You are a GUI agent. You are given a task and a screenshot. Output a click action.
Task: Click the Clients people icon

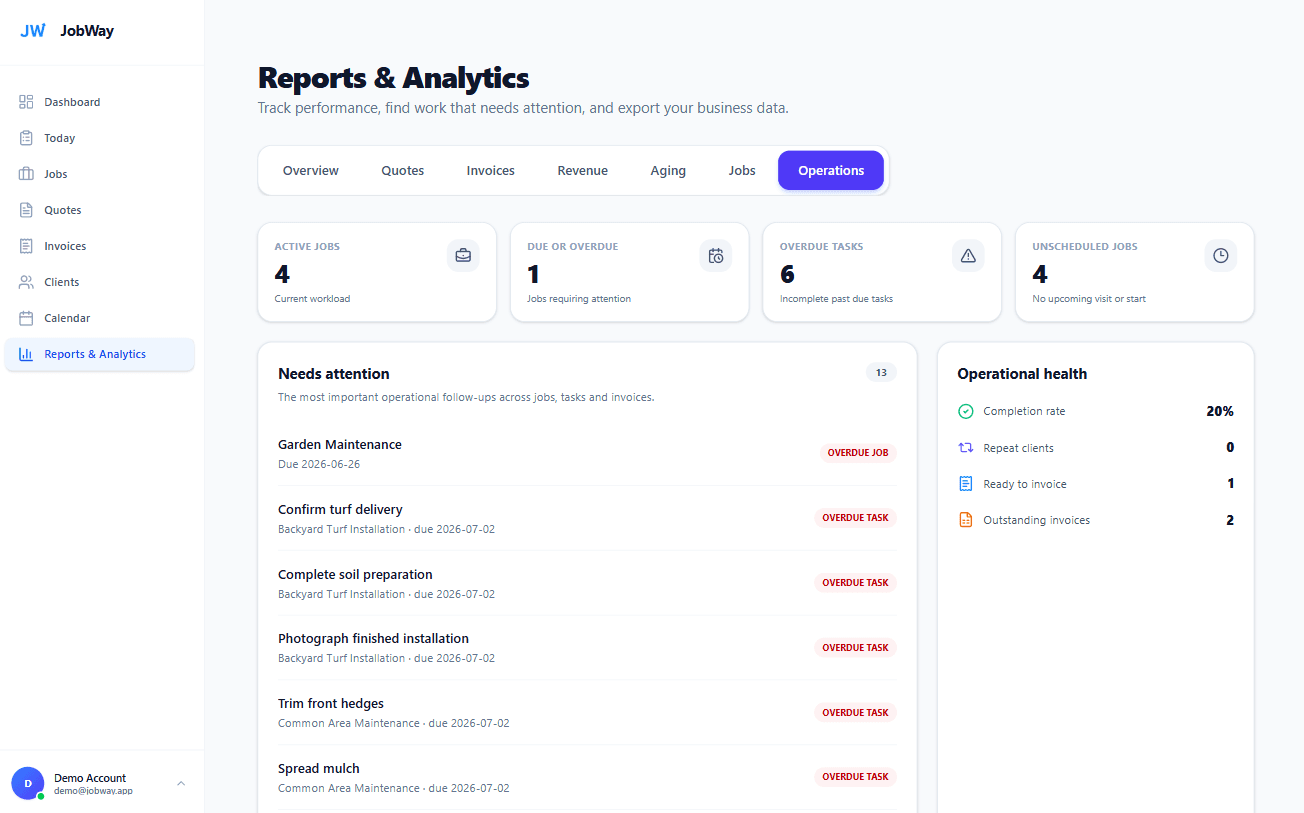tap(26, 282)
